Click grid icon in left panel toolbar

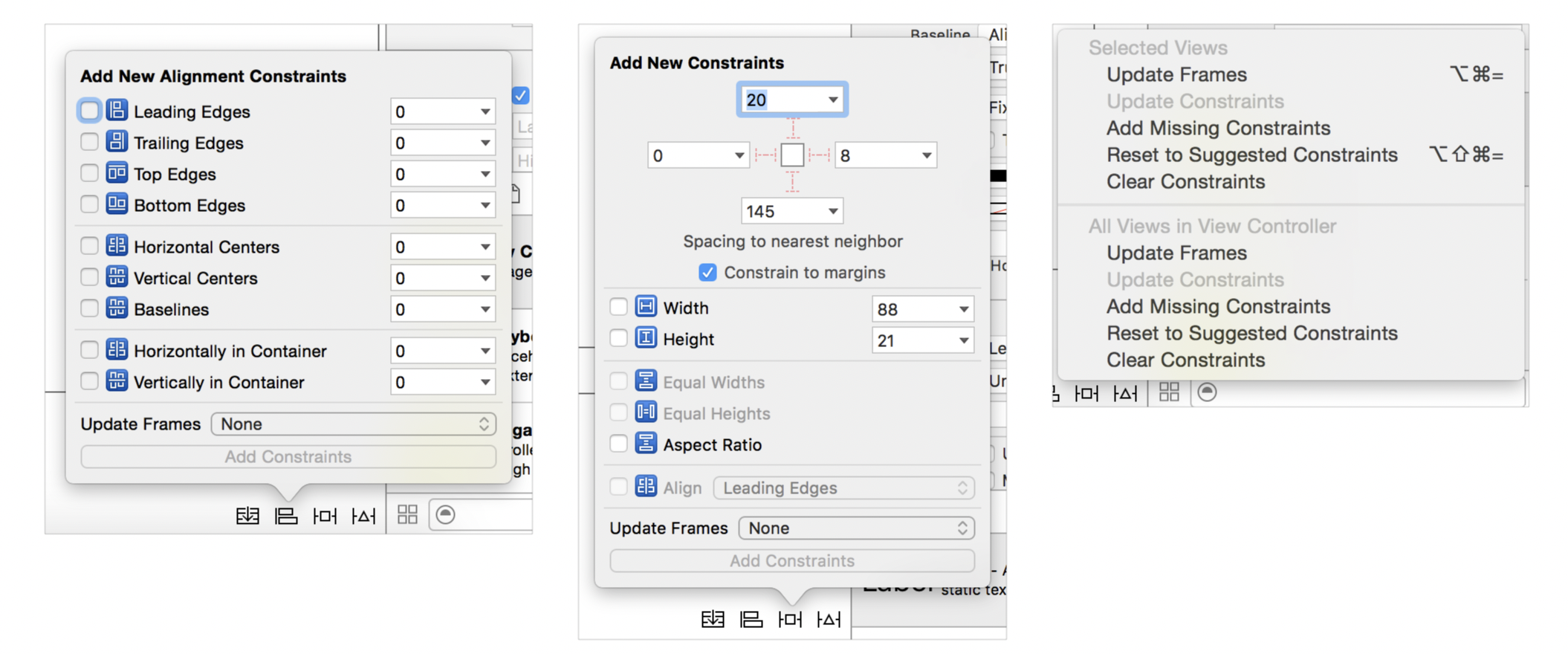(x=407, y=514)
